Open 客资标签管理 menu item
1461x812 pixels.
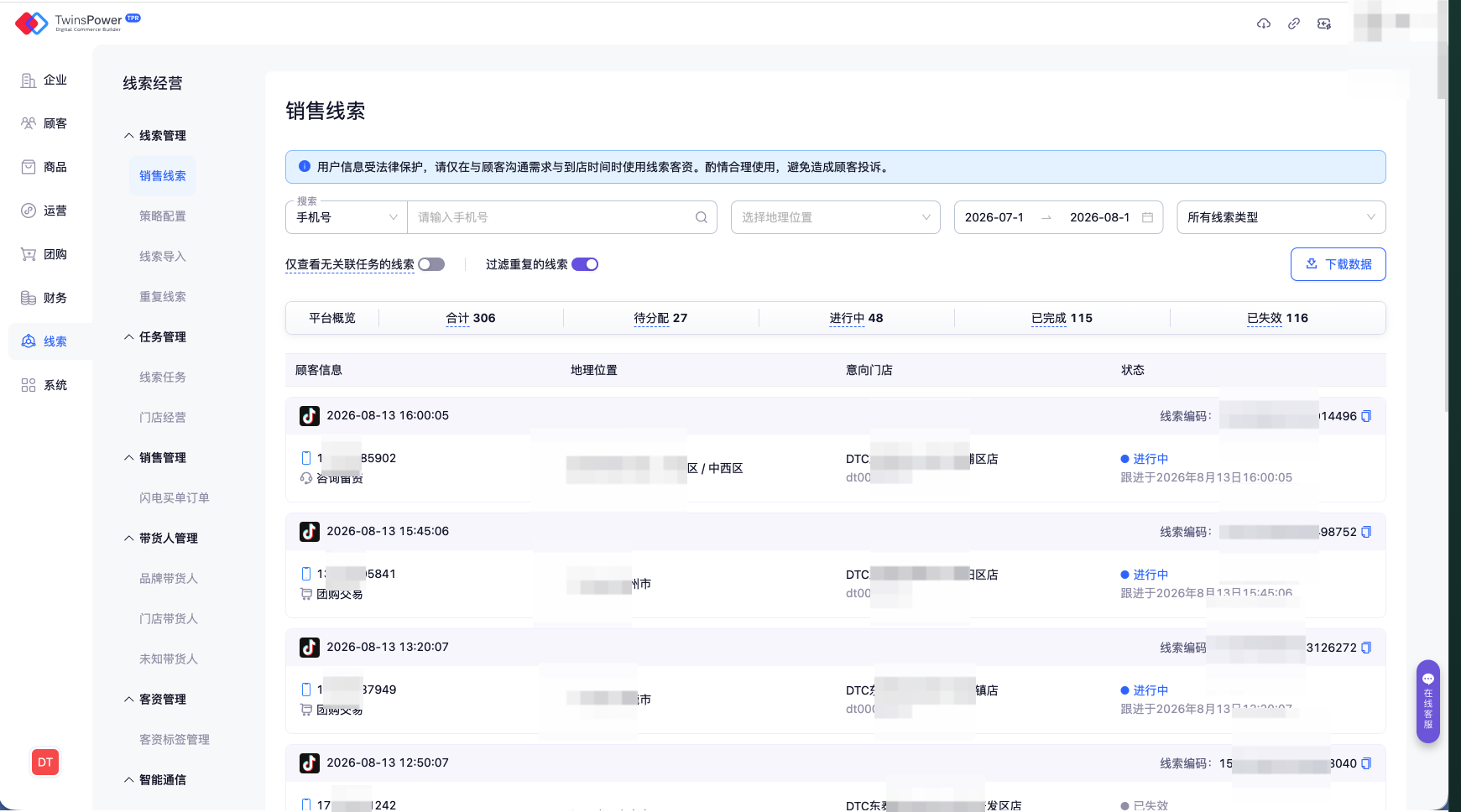click(175, 740)
